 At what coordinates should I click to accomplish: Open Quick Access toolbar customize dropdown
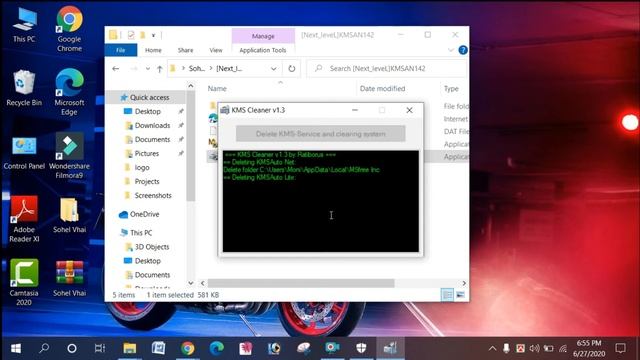153,36
